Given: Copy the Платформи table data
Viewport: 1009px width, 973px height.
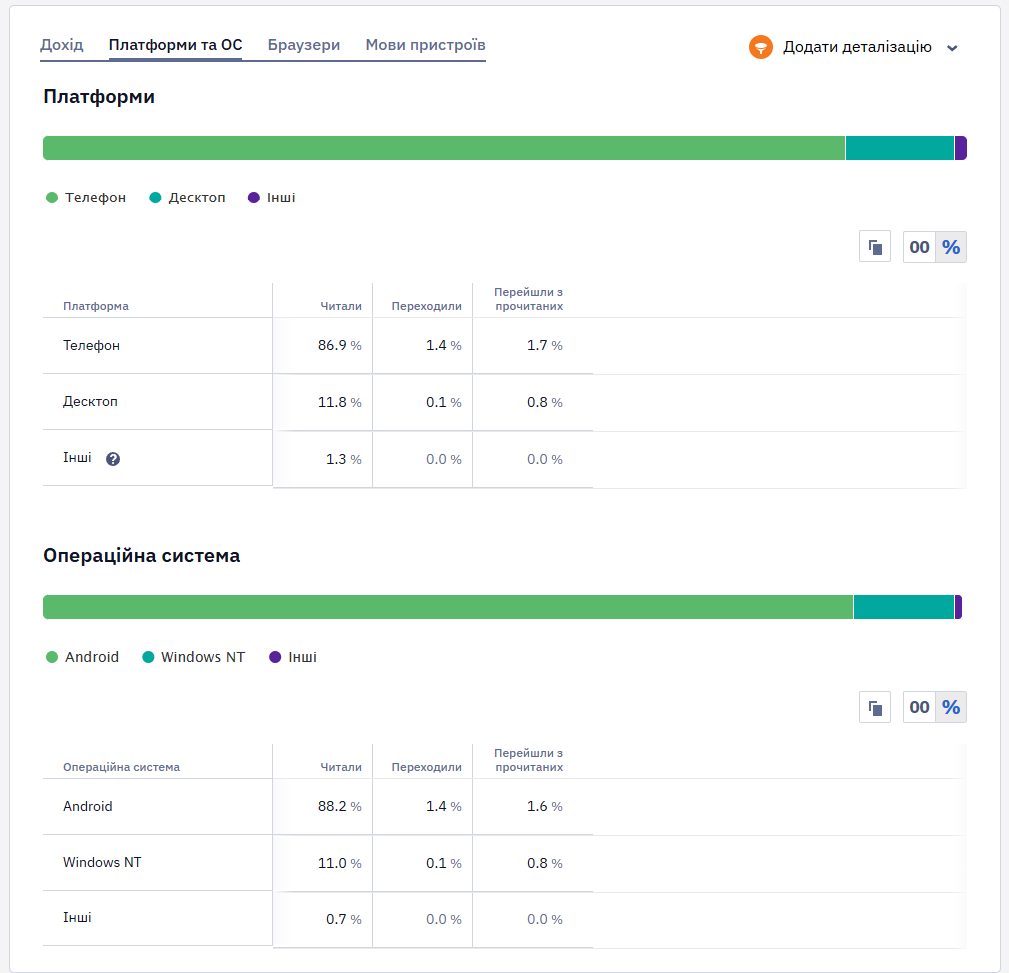Looking at the screenshot, I should (x=875, y=246).
